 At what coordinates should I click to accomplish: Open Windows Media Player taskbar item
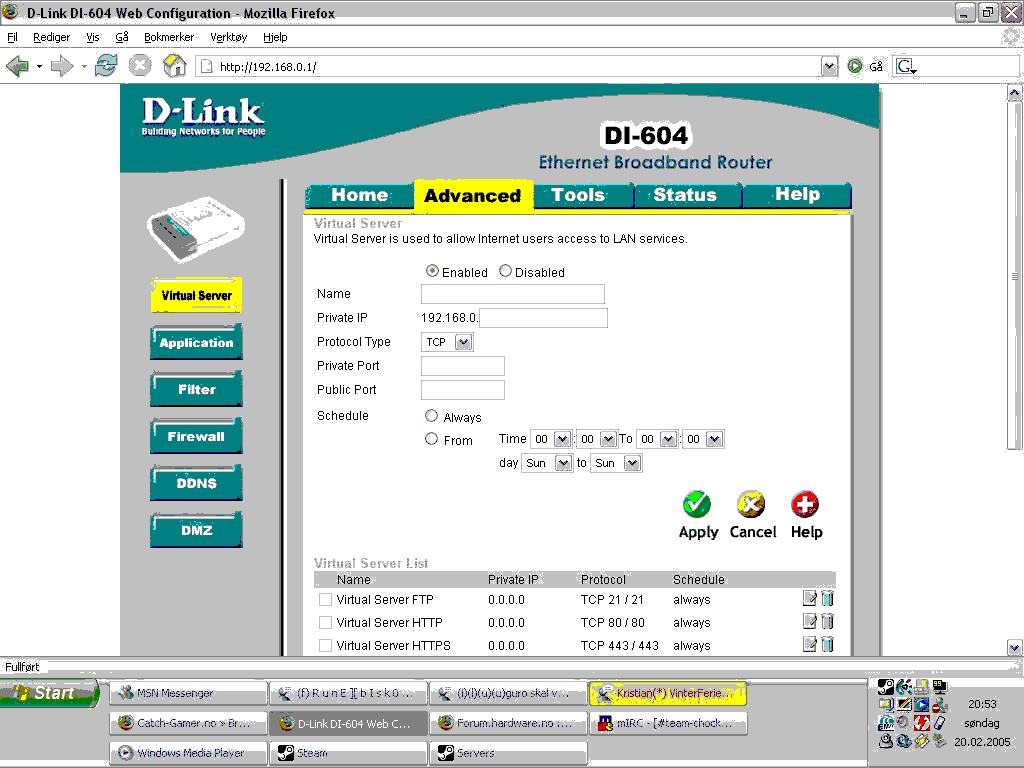[x=189, y=753]
